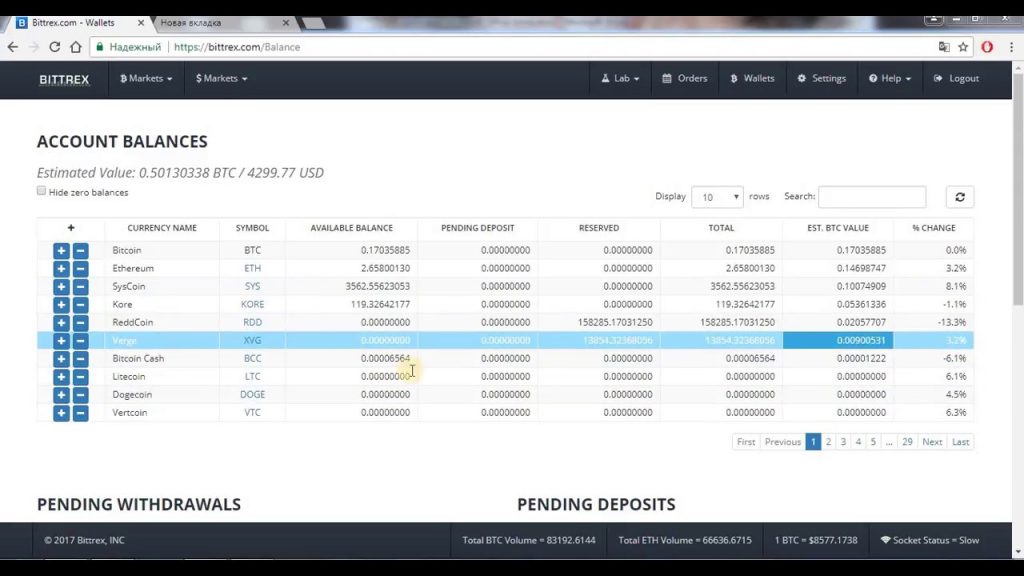Click the balances Search input field
Image resolution: width=1024 pixels, height=576 pixels.
[x=871, y=197]
